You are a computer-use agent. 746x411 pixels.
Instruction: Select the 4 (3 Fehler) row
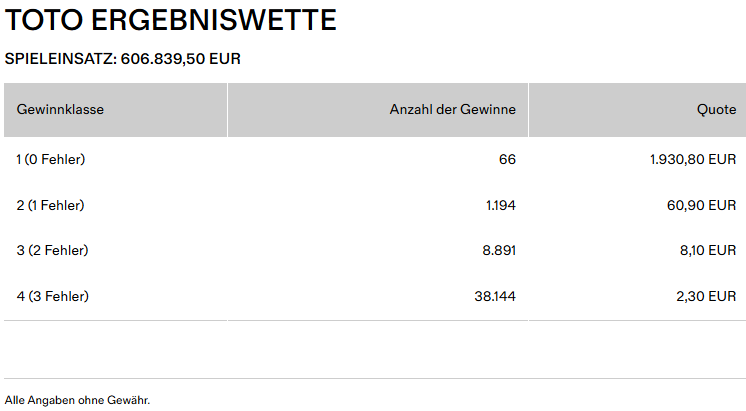[x=52, y=296]
